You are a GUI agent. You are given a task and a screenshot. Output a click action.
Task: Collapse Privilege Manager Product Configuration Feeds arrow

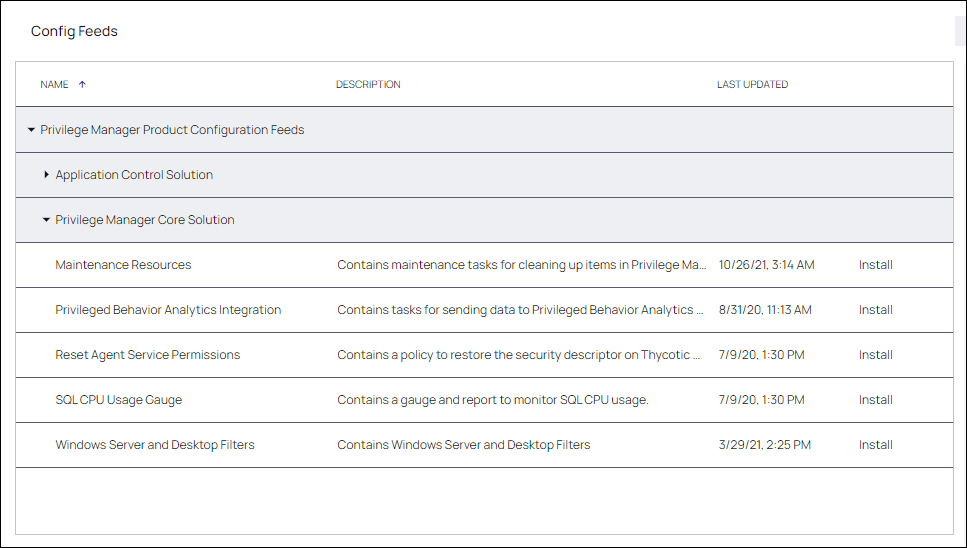(31, 130)
